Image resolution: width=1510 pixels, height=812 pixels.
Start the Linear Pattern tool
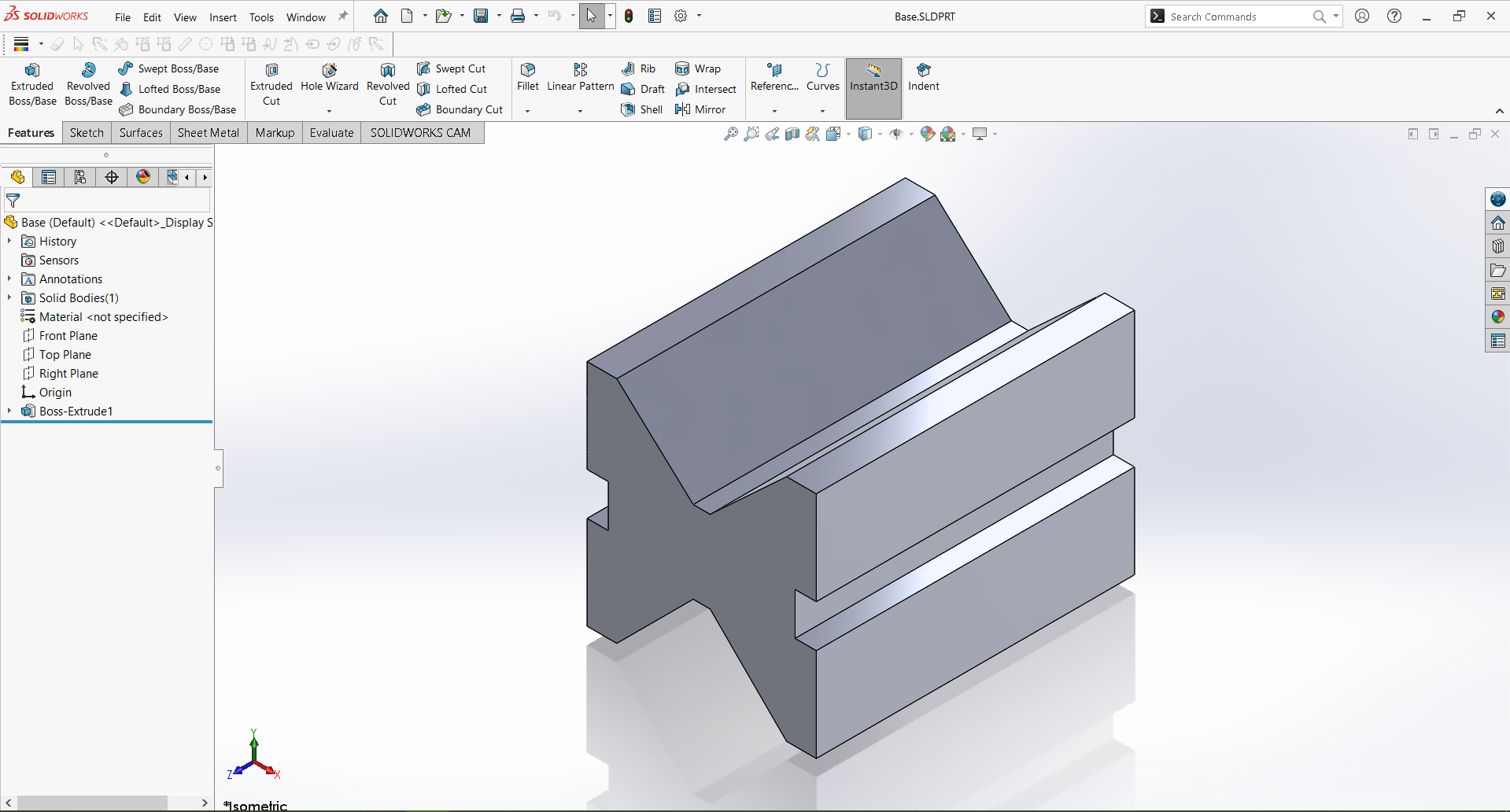coord(581,78)
